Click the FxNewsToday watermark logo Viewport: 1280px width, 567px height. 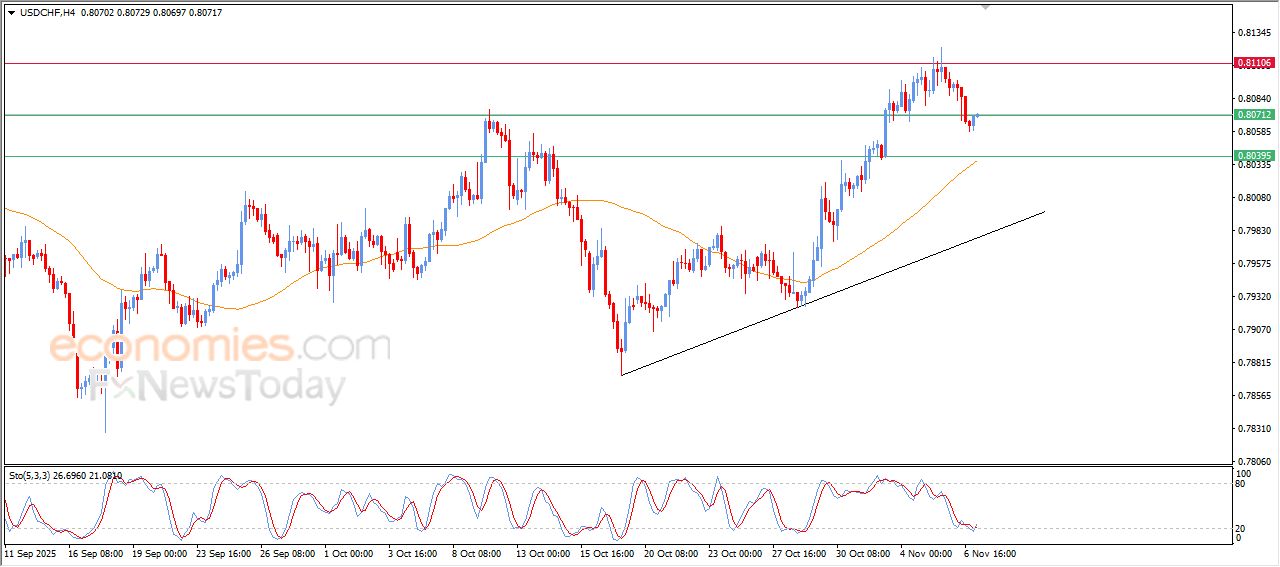click(220, 386)
